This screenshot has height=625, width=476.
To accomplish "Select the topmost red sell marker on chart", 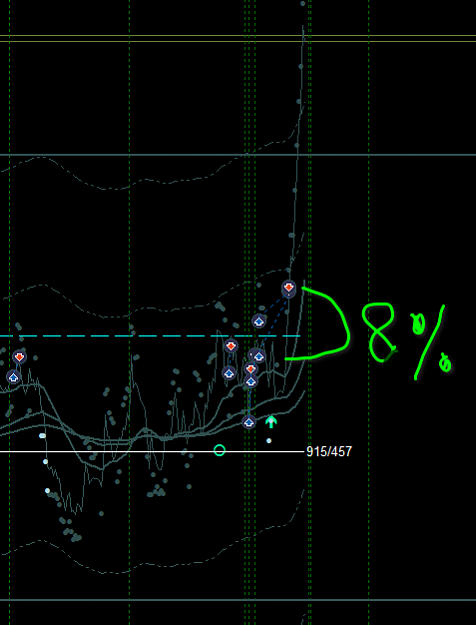I will 289,287.
